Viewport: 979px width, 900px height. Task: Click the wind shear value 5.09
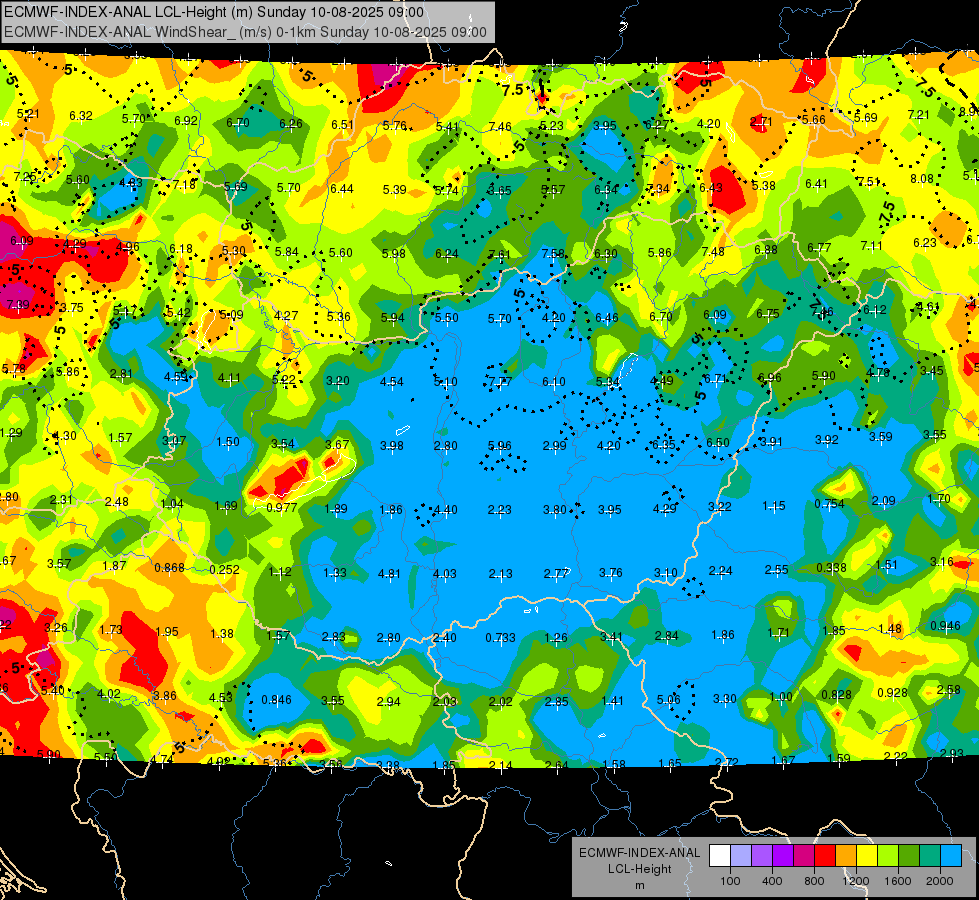coord(231,315)
